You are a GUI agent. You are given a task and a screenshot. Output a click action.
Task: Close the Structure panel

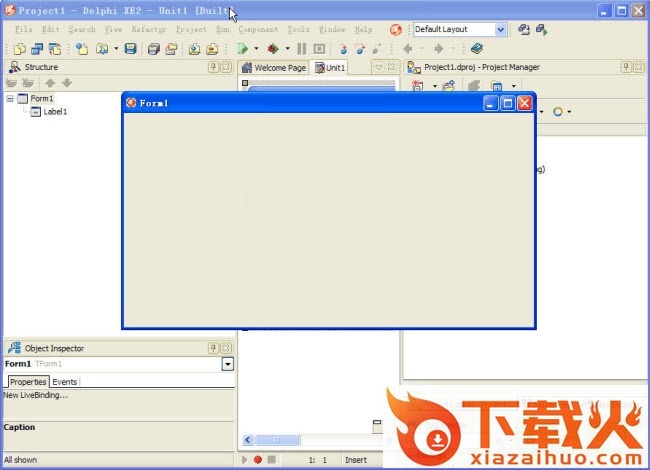tap(226, 67)
